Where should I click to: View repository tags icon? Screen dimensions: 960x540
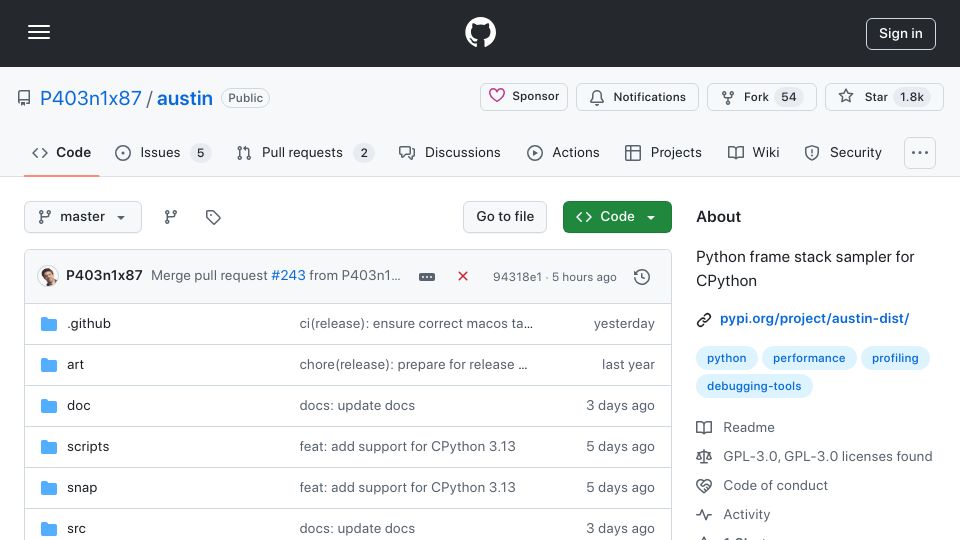[212, 217]
